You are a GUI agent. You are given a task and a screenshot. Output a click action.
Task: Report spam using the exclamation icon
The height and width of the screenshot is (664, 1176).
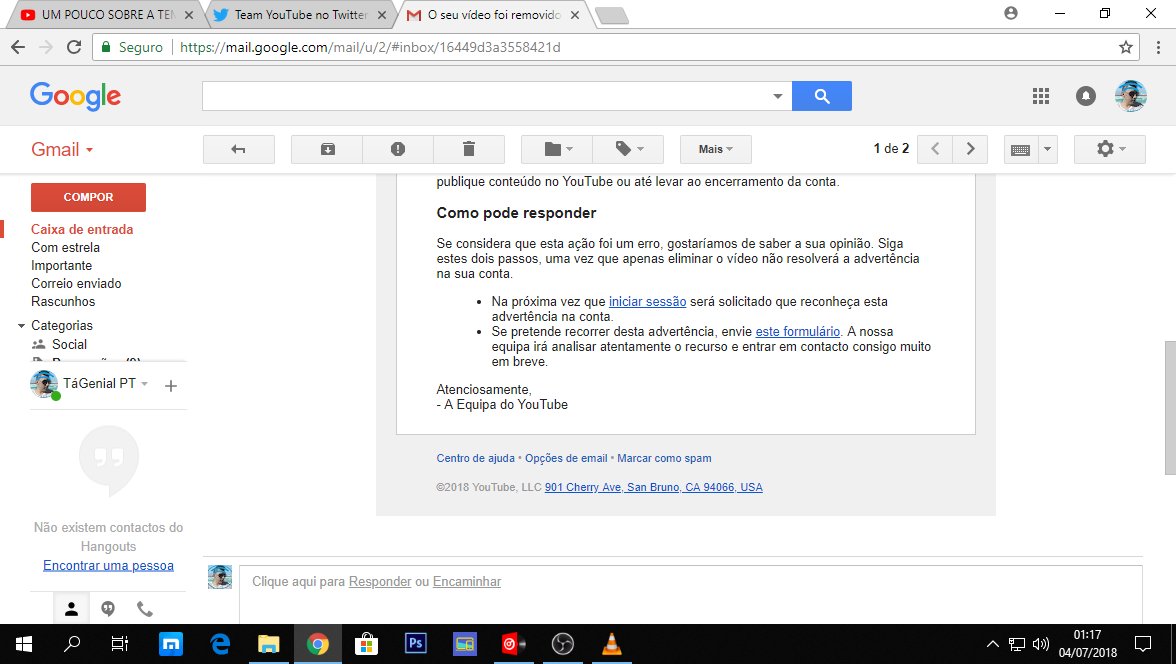tap(398, 149)
